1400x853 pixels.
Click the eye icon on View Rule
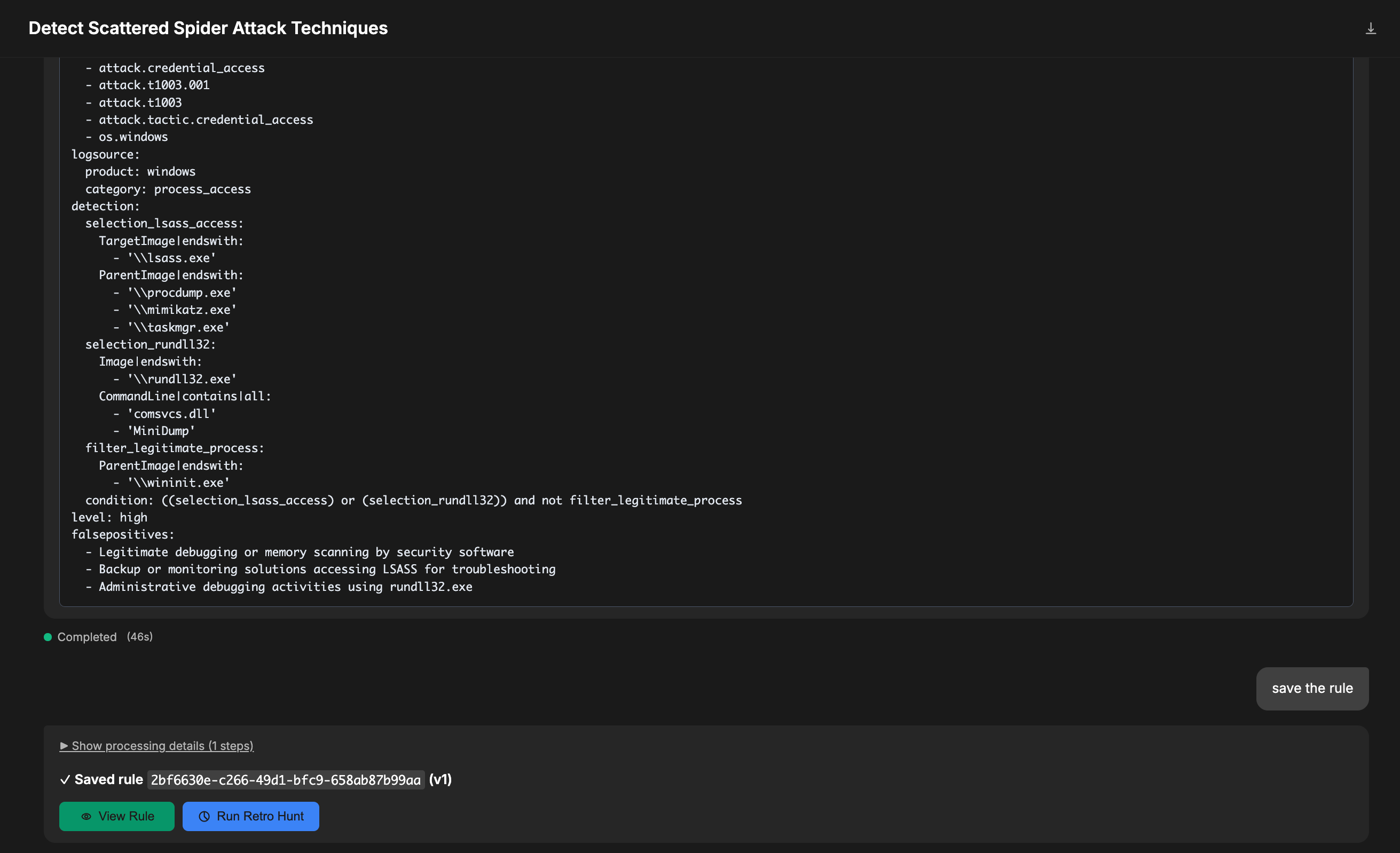click(x=86, y=816)
